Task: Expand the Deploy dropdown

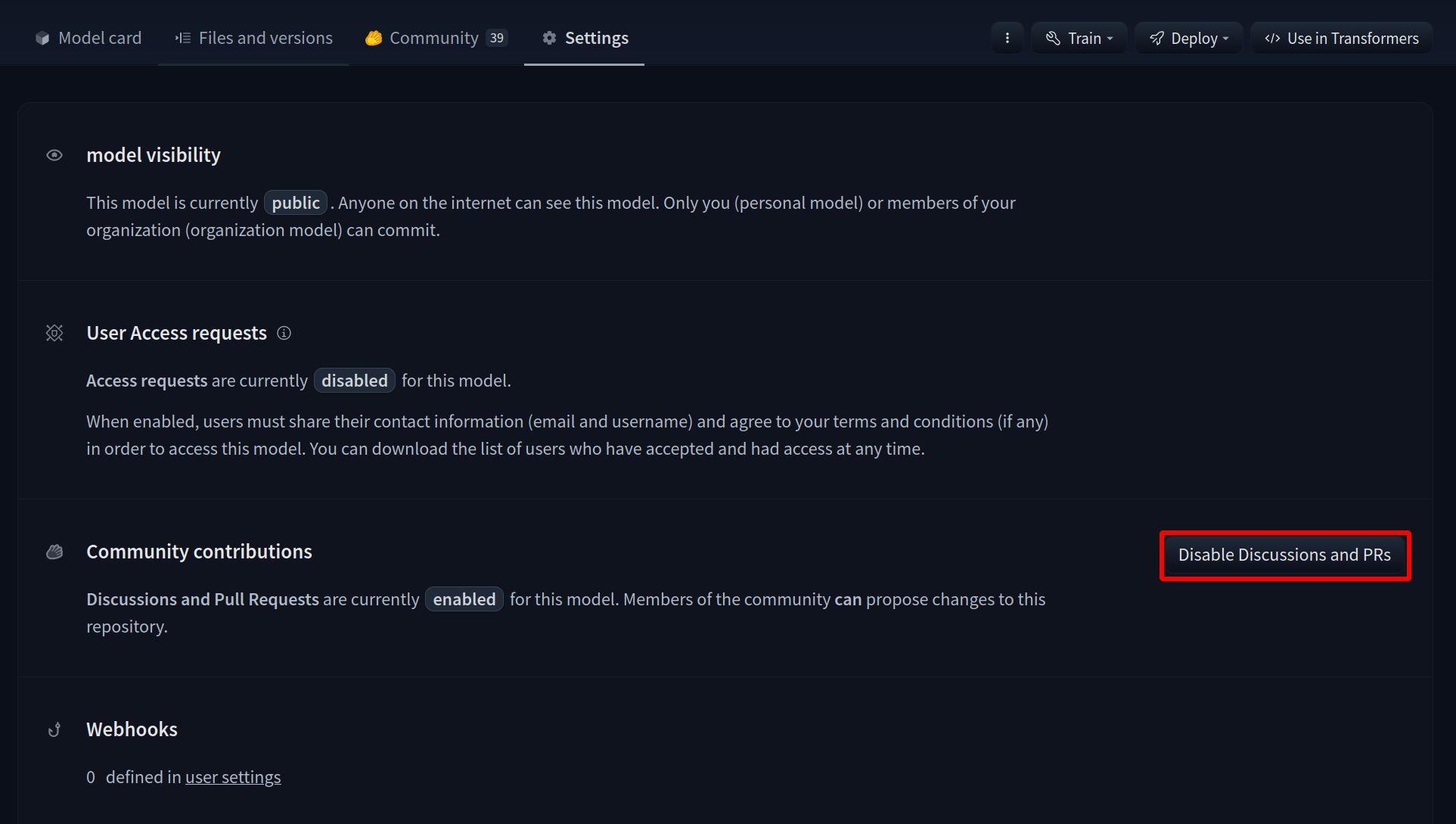Action: click(x=1188, y=38)
